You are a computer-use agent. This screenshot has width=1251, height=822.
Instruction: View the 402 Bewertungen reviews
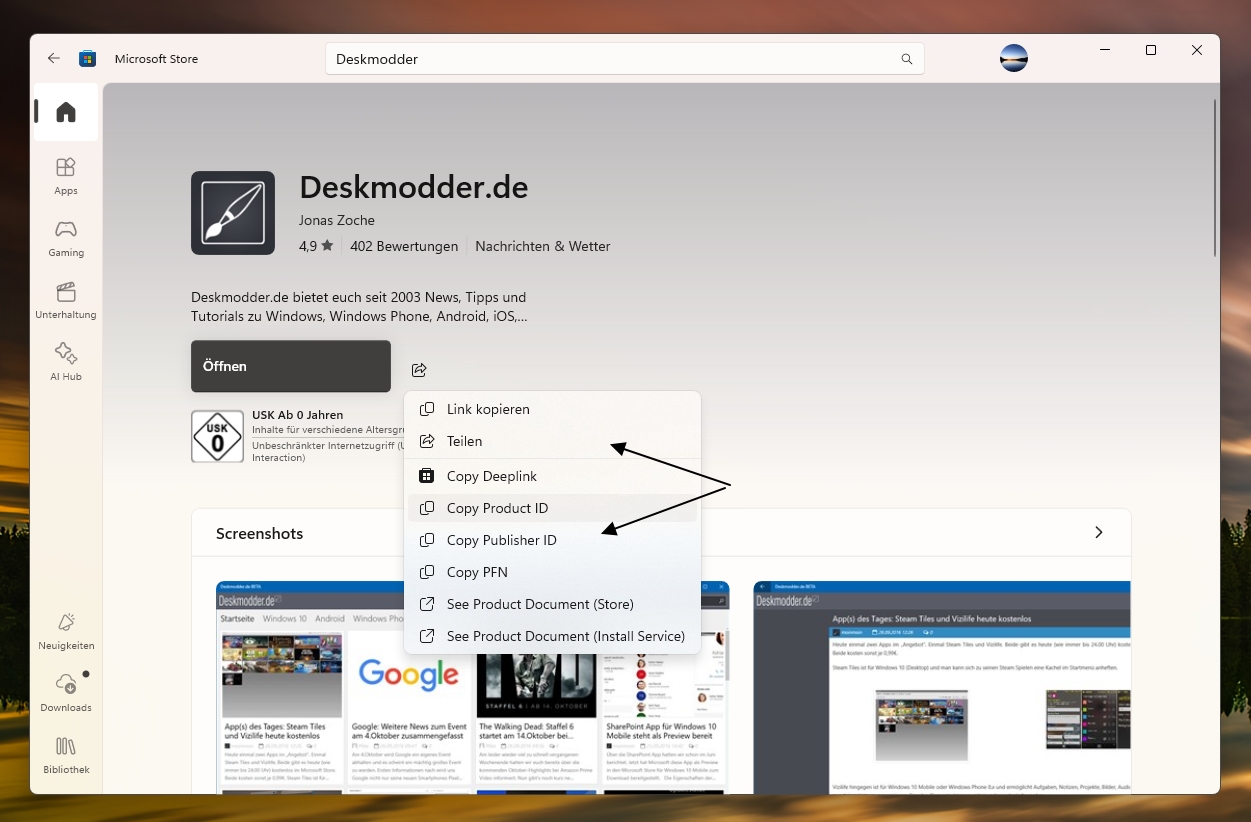[x=404, y=246]
